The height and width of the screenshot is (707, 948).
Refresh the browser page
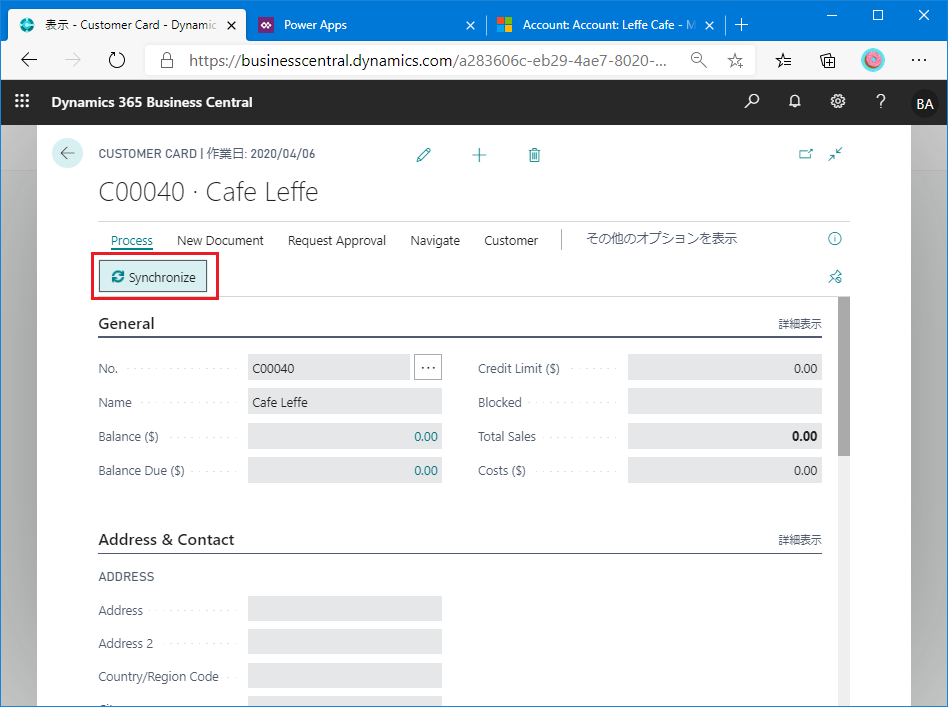(117, 60)
